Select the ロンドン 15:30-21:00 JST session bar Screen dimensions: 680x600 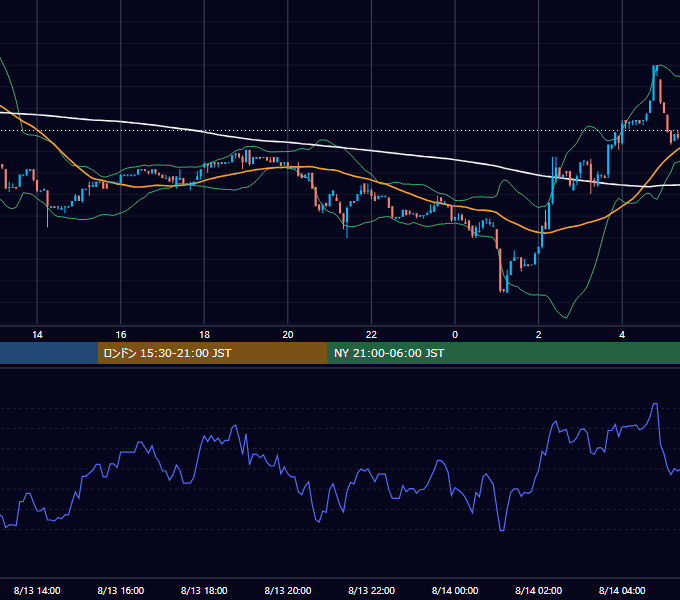(x=212, y=353)
